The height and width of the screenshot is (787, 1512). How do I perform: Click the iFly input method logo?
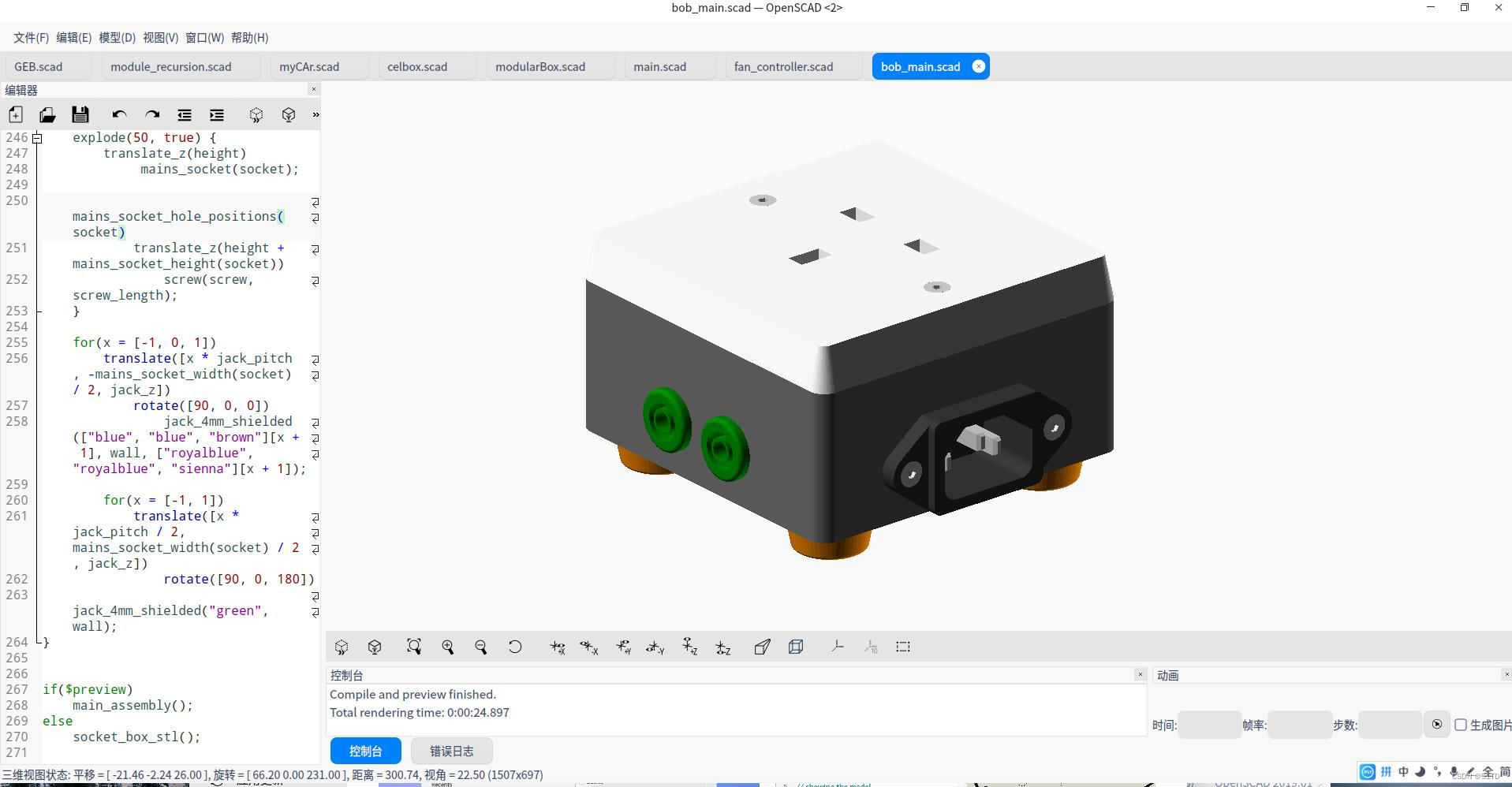[1368, 772]
